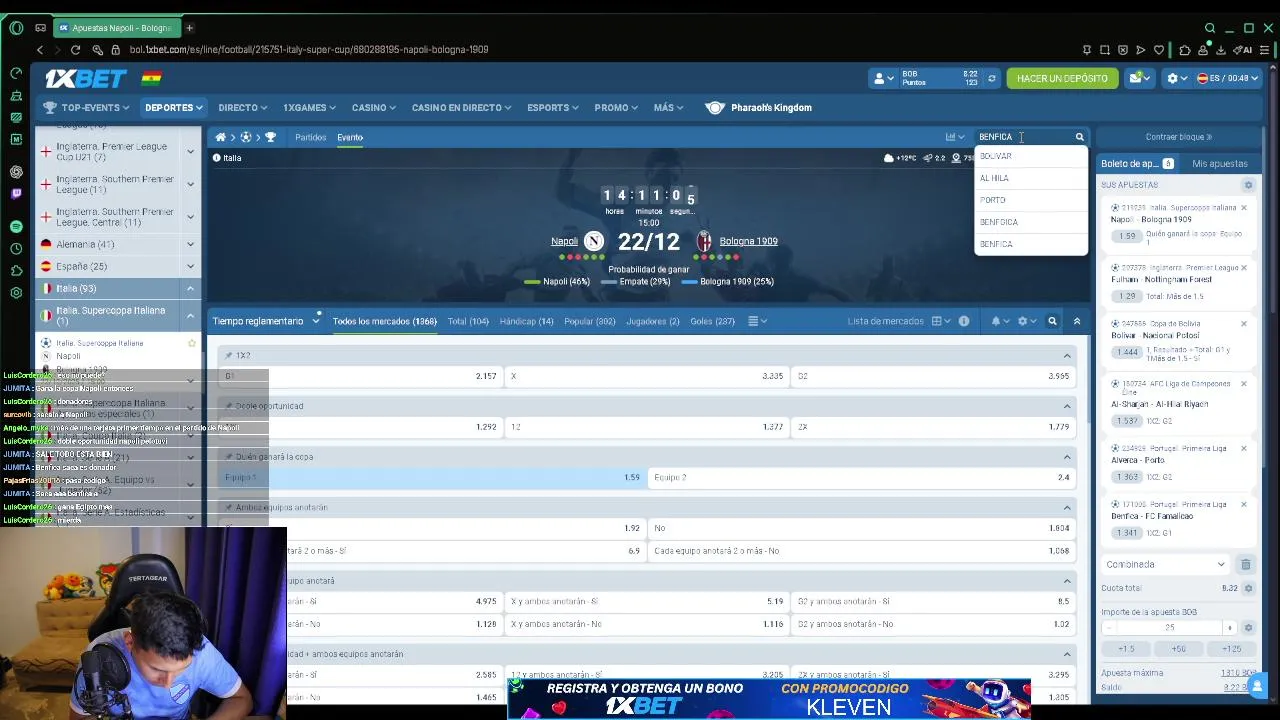Open the ESPORTS menu
This screenshot has width=1280, height=720.
point(554,107)
